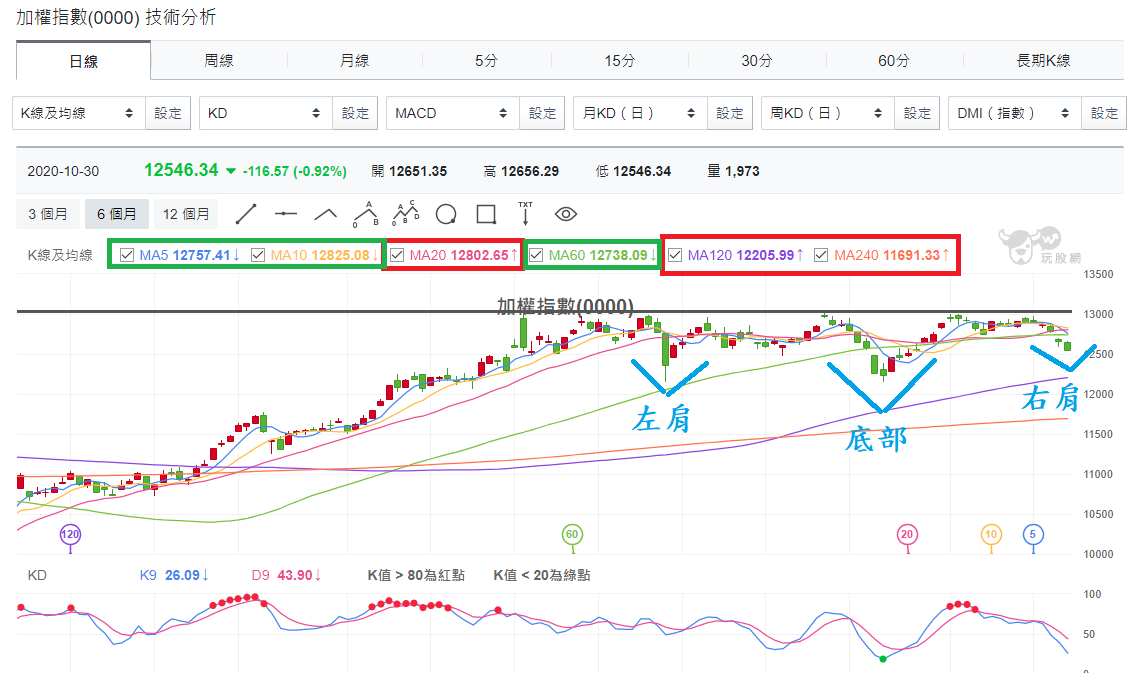Select the angle line drawing tool
The width and height of the screenshot is (1142, 673).
[326, 214]
